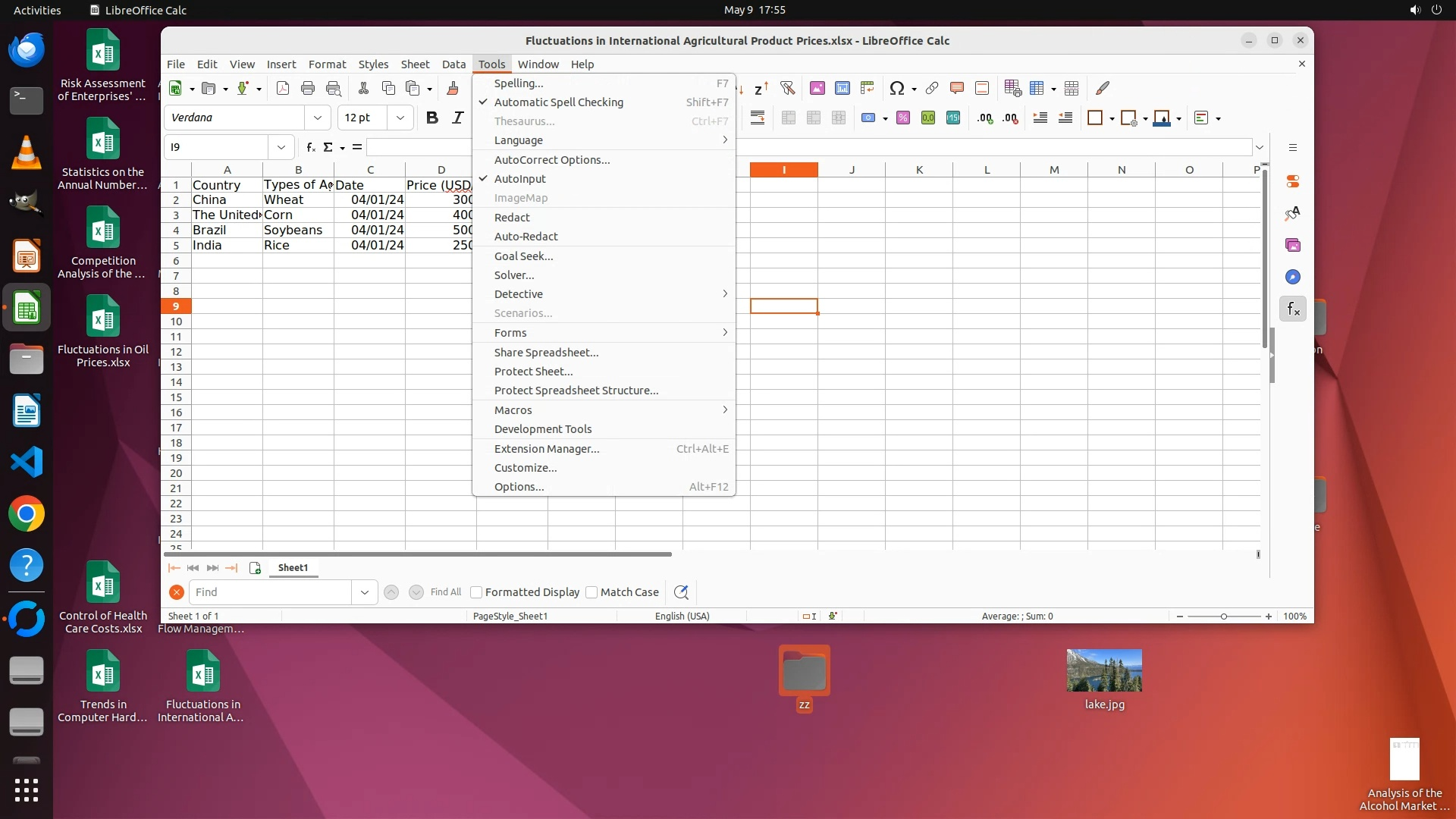
Task: Click the Insert Image toolbar icon
Action: click(817, 88)
